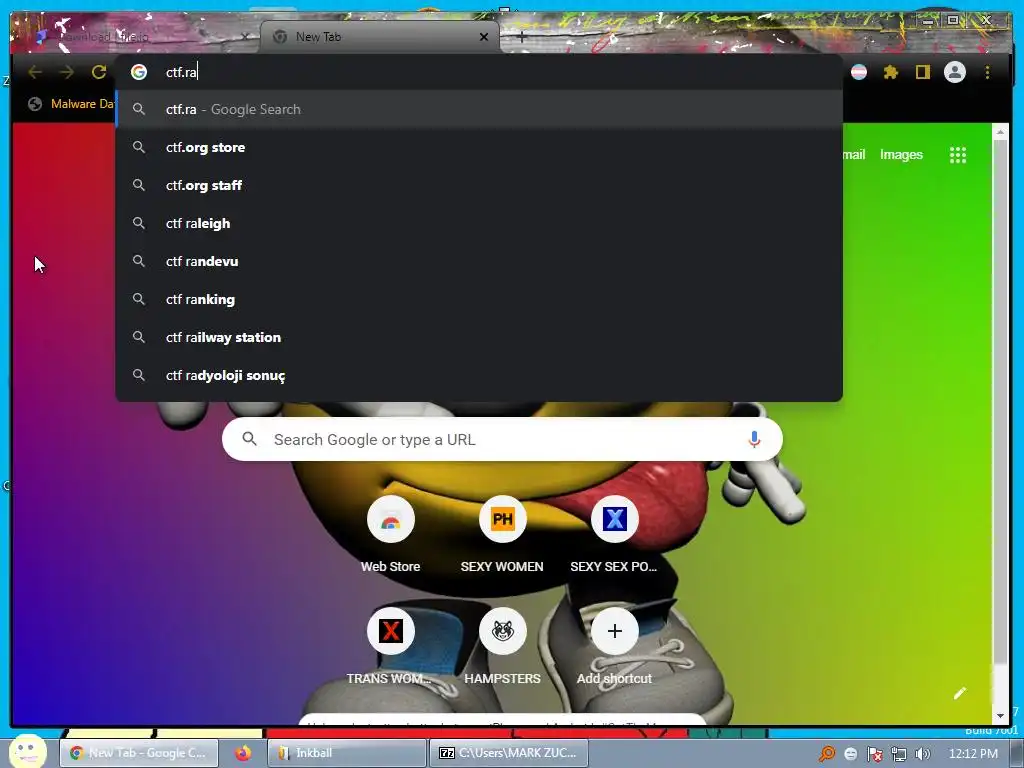
Task: Select 'ctf railway station' suggestion
Action: click(479, 337)
